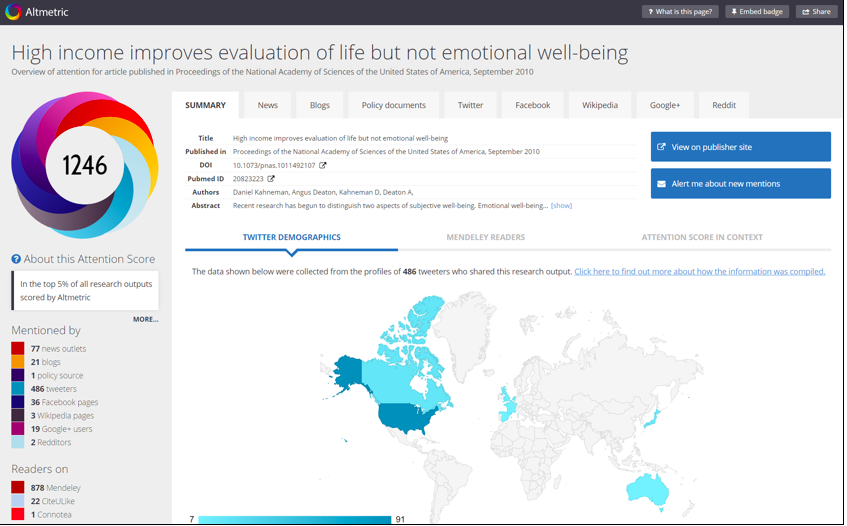
Task: Switch to the News tab
Action: point(267,105)
